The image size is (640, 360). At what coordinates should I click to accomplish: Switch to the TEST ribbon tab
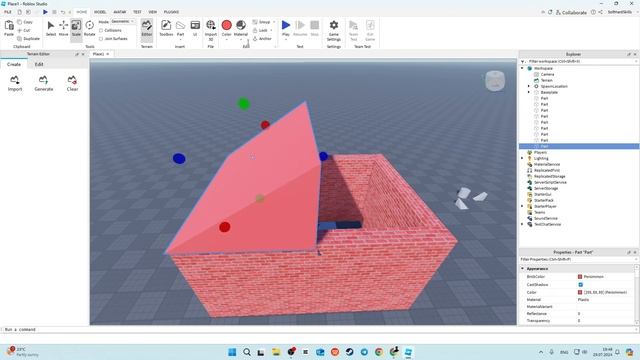pyautogui.click(x=137, y=12)
